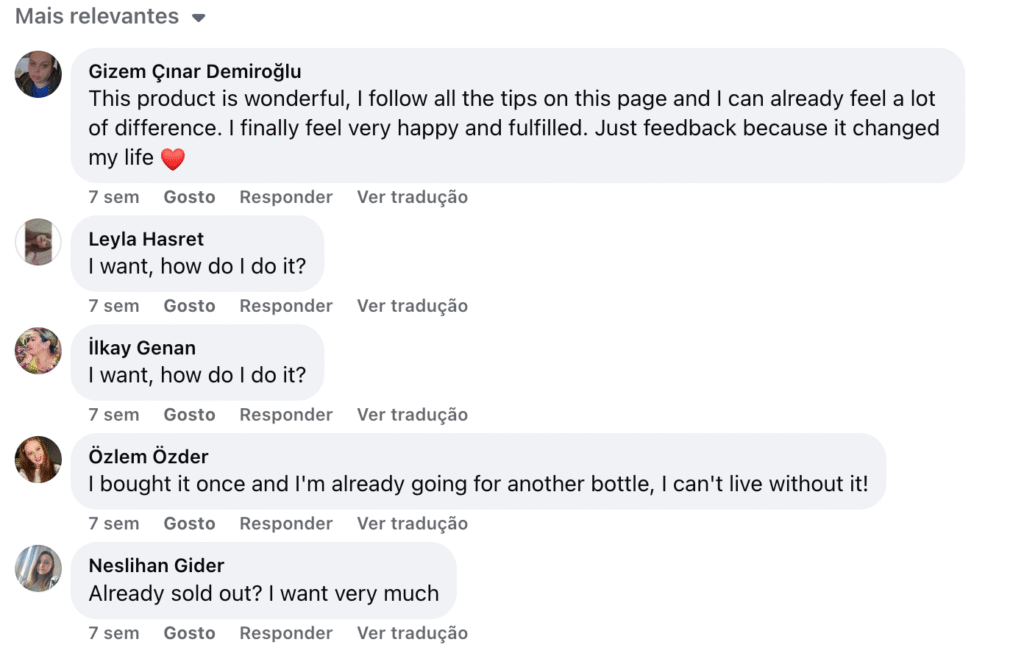
Task: Like Gizem's comment with Gosto
Action: (189, 197)
